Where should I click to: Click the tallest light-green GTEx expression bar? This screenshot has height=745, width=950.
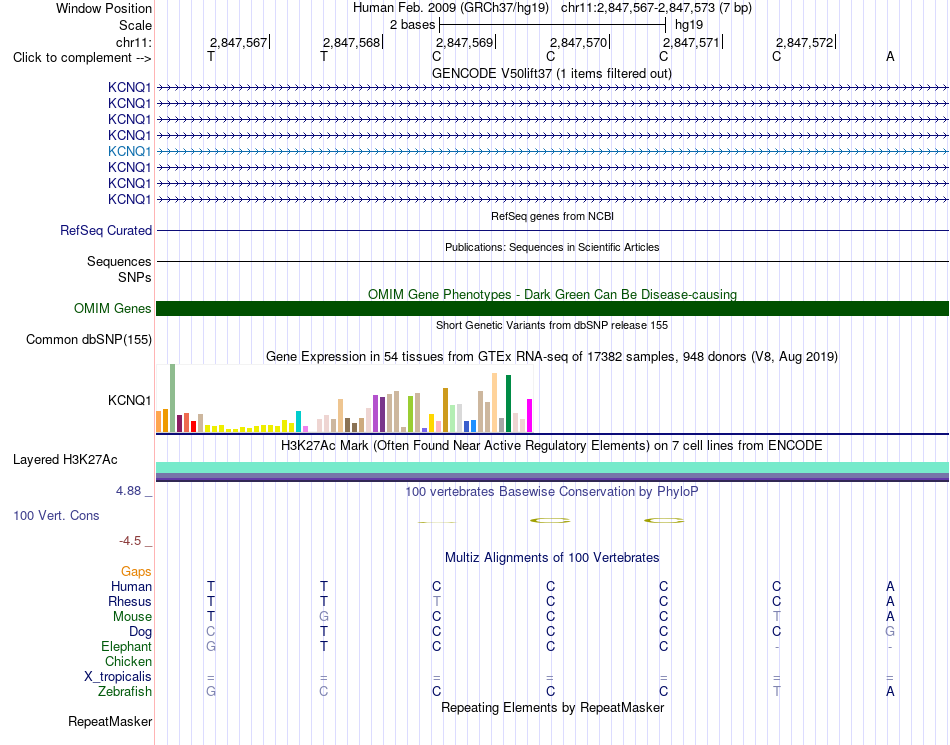pyautogui.click(x=172, y=398)
